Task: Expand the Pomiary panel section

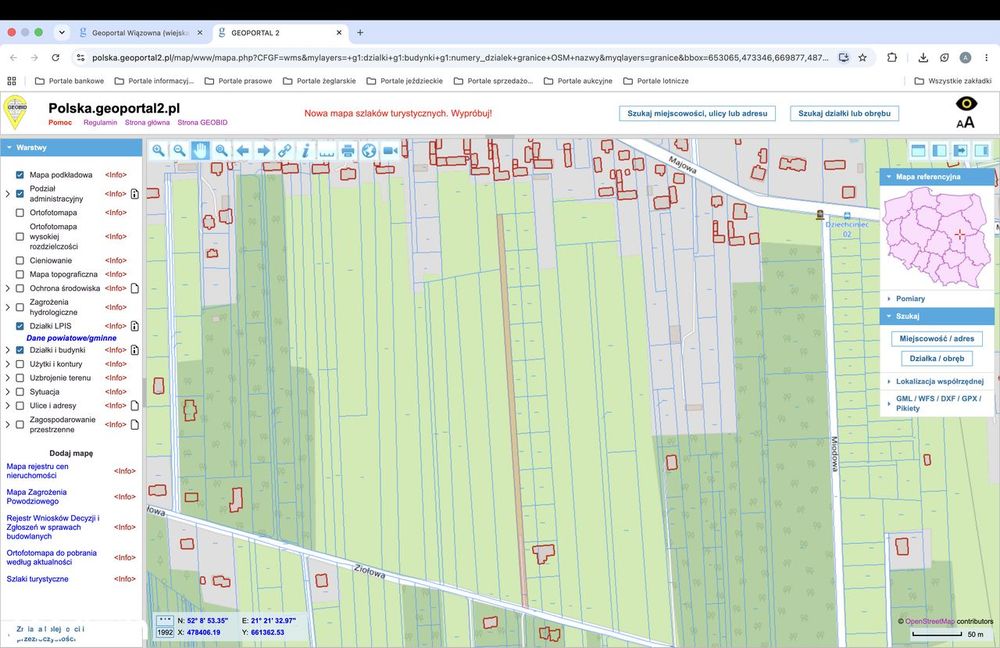Action: pos(909,298)
